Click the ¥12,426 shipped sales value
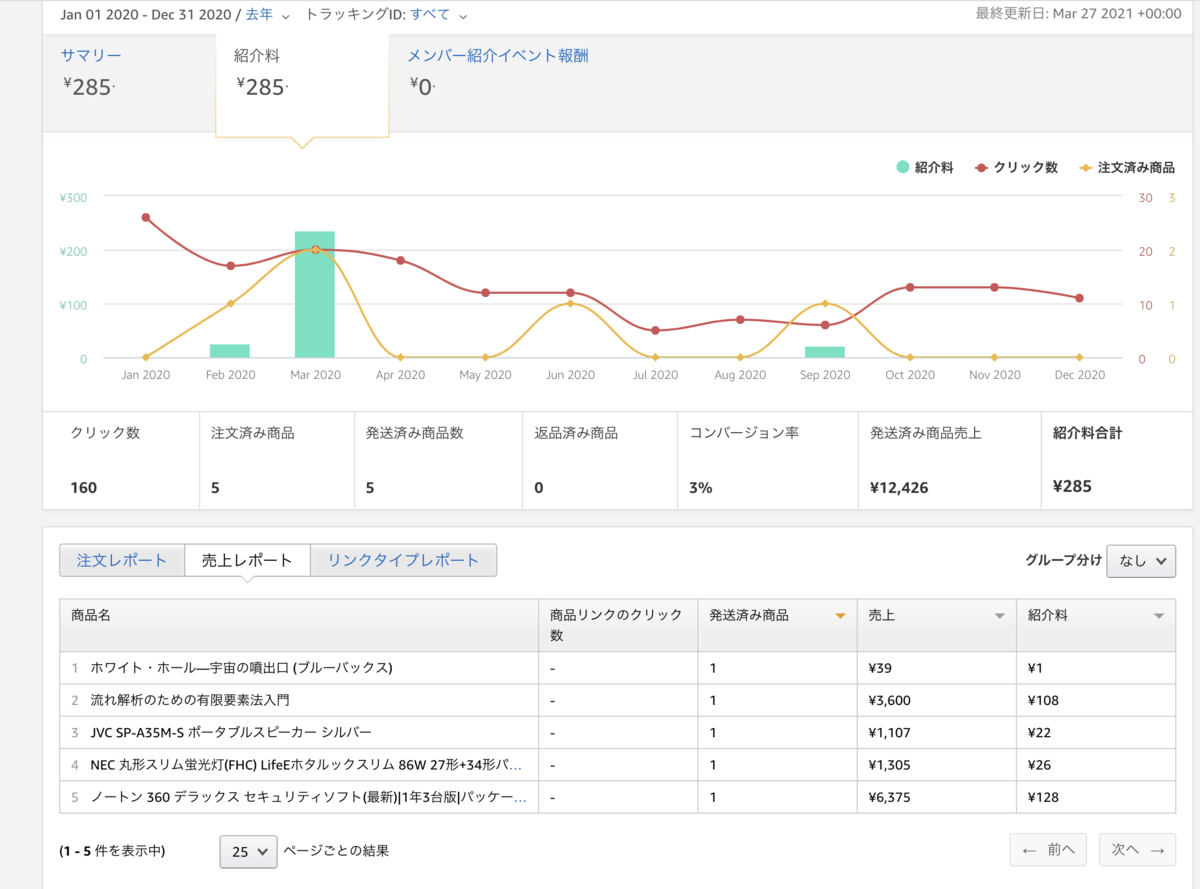Viewport: 1200px width, 889px height. point(899,487)
